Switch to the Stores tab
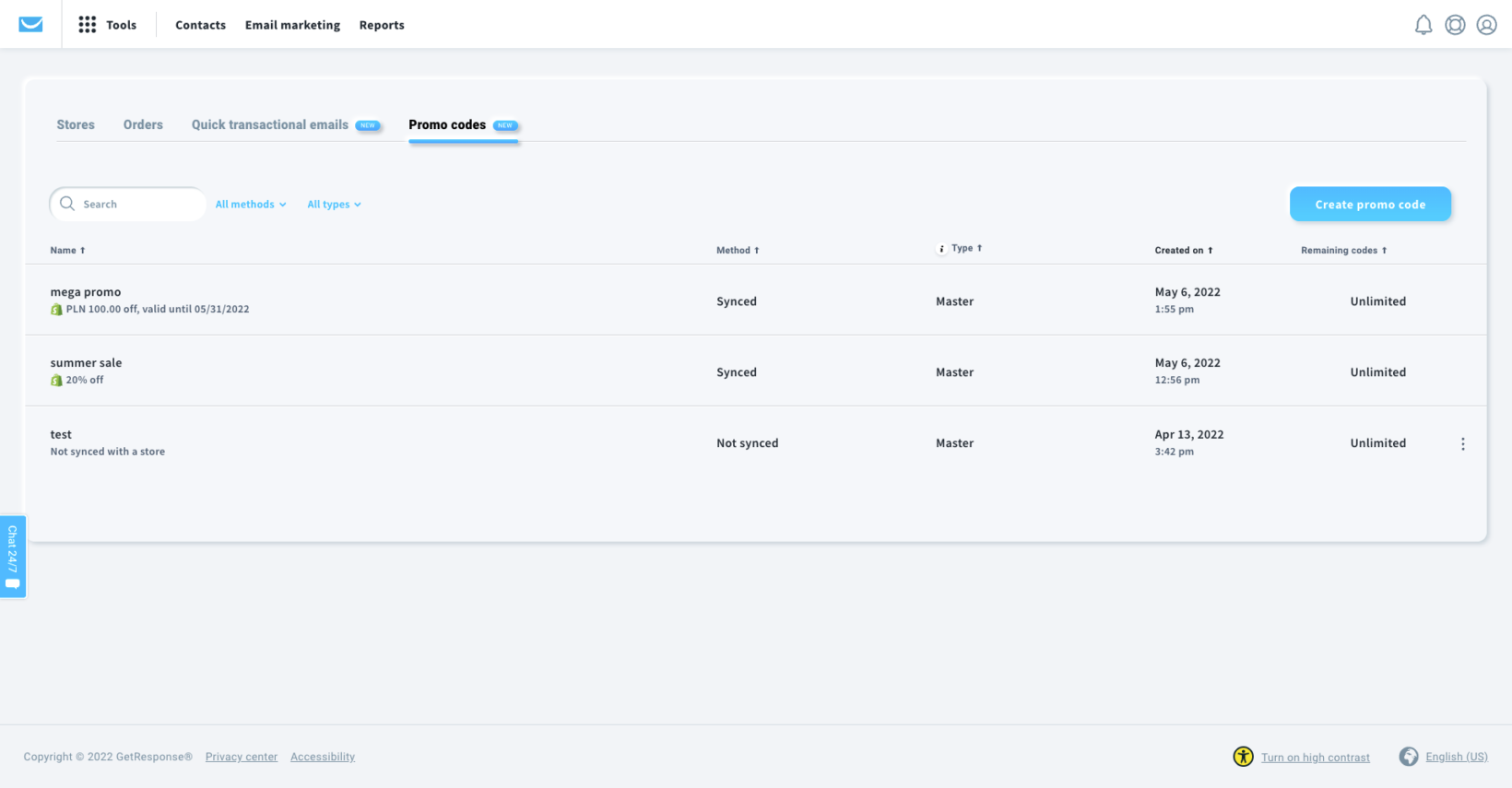This screenshot has height=788, width=1512. 76,124
